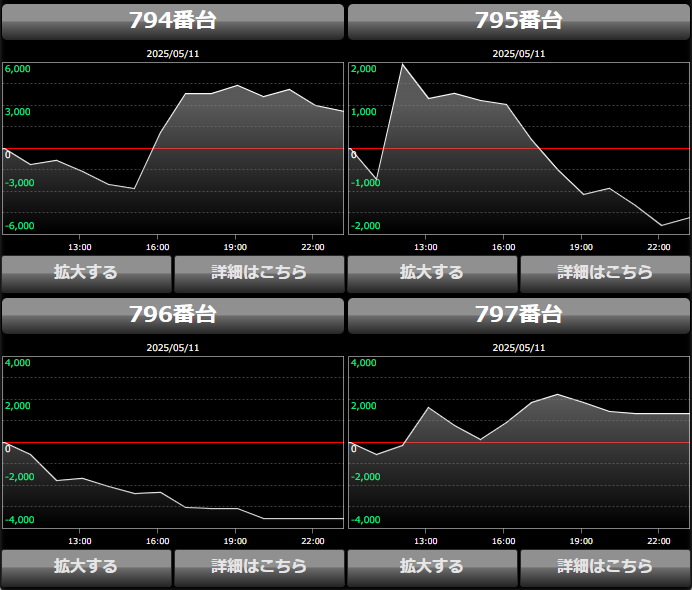Click the 2025/05/11 date above 794番台 graph
Image resolution: width=692 pixels, height=590 pixels.
(173, 54)
